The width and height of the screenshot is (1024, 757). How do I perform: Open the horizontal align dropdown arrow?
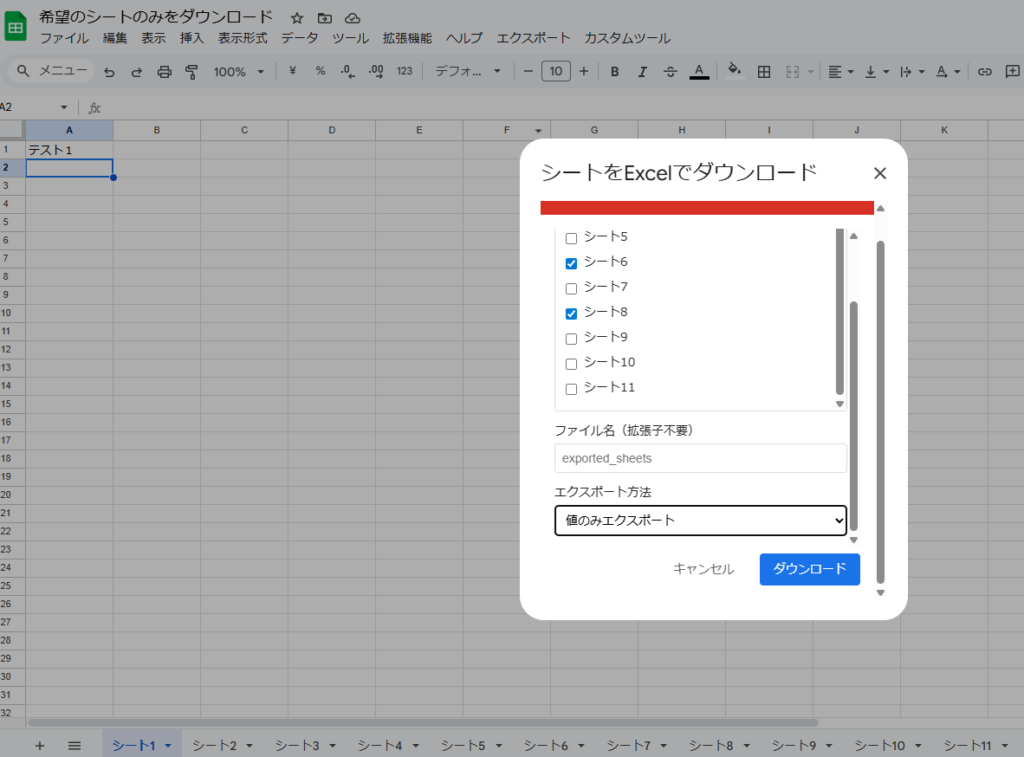coord(851,72)
